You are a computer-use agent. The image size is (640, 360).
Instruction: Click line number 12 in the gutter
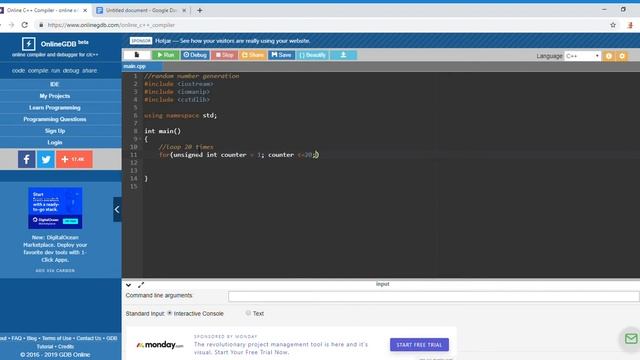tap(133, 162)
